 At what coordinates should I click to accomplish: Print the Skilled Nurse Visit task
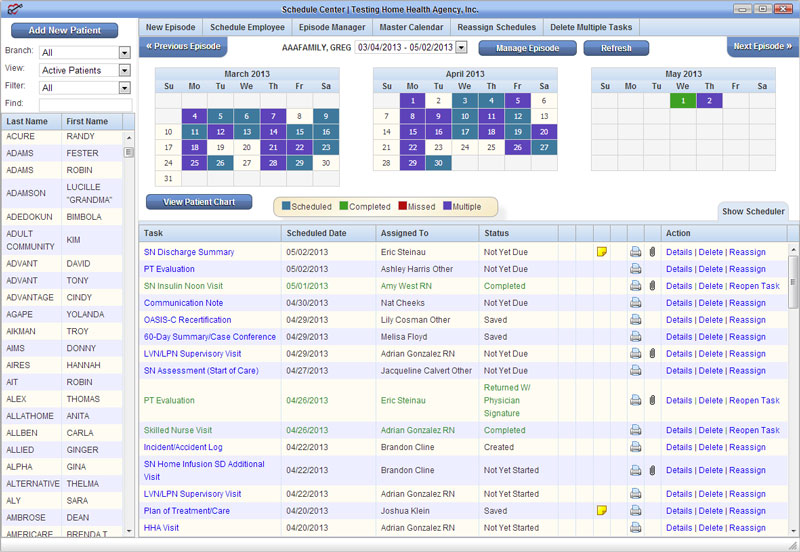click(x=635, y=430)
